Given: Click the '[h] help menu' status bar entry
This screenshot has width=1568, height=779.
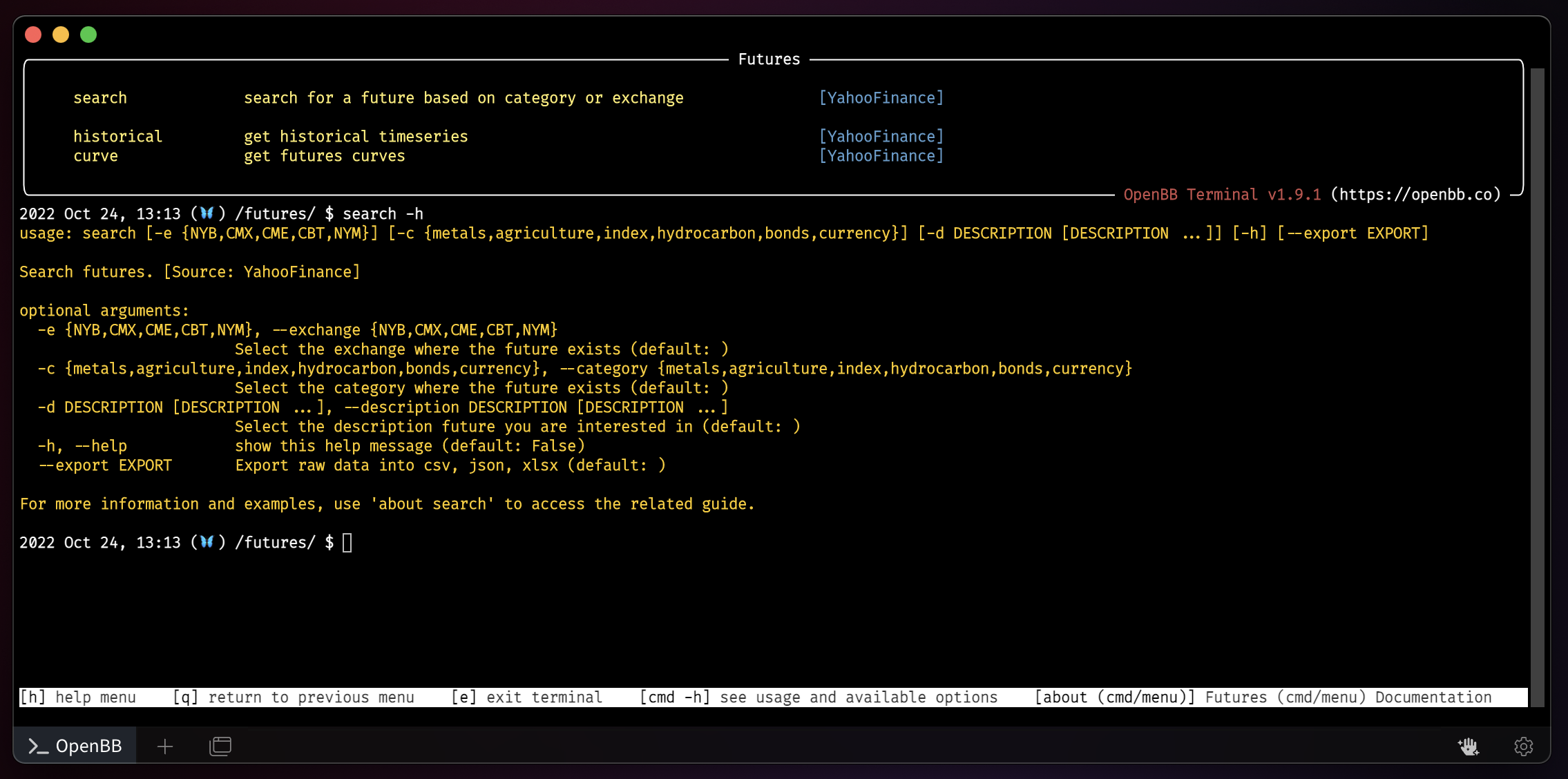Looking at the screenshot, I should coord(78,698).
